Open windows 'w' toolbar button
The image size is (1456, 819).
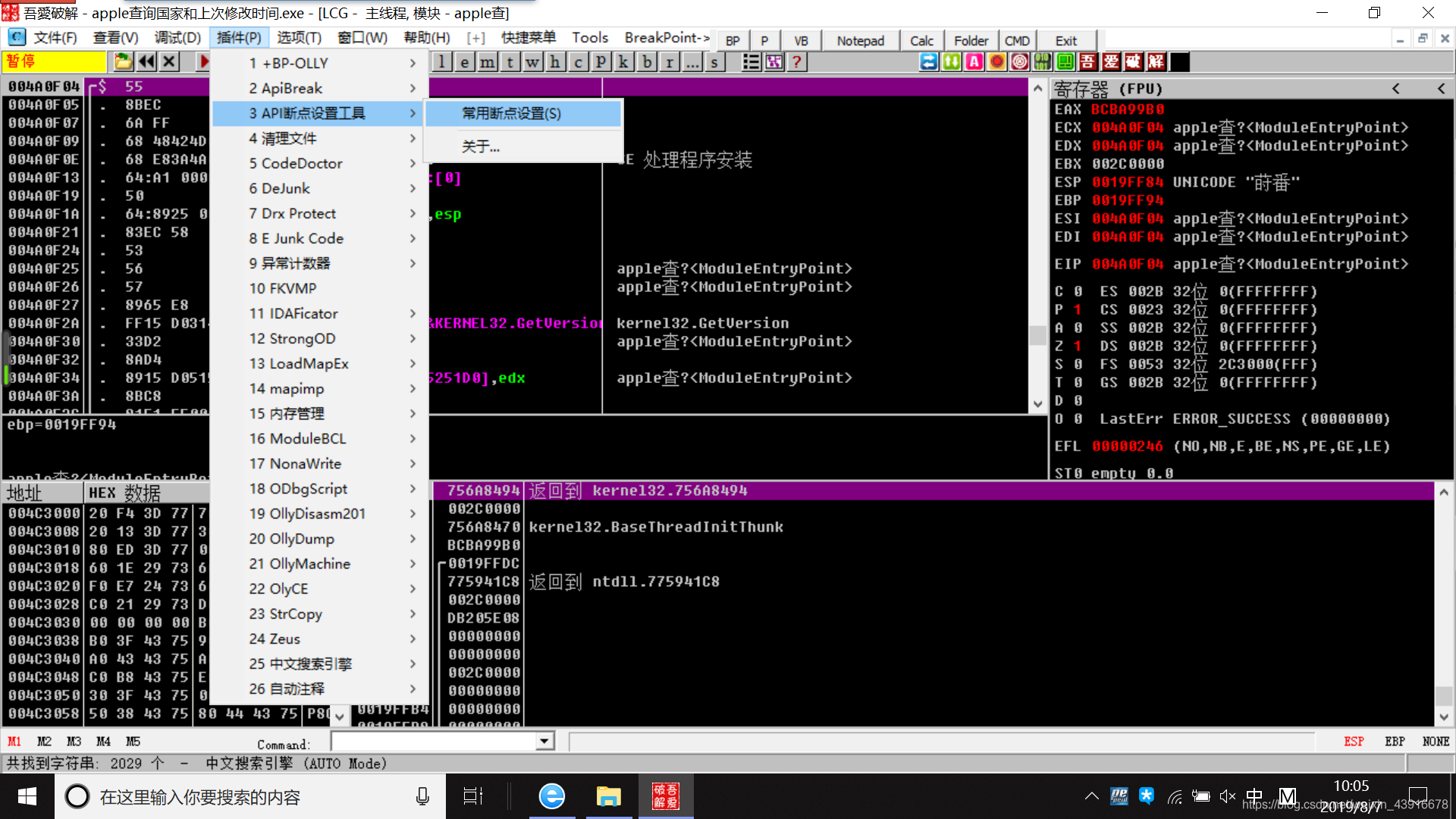[x=533, y=62]
